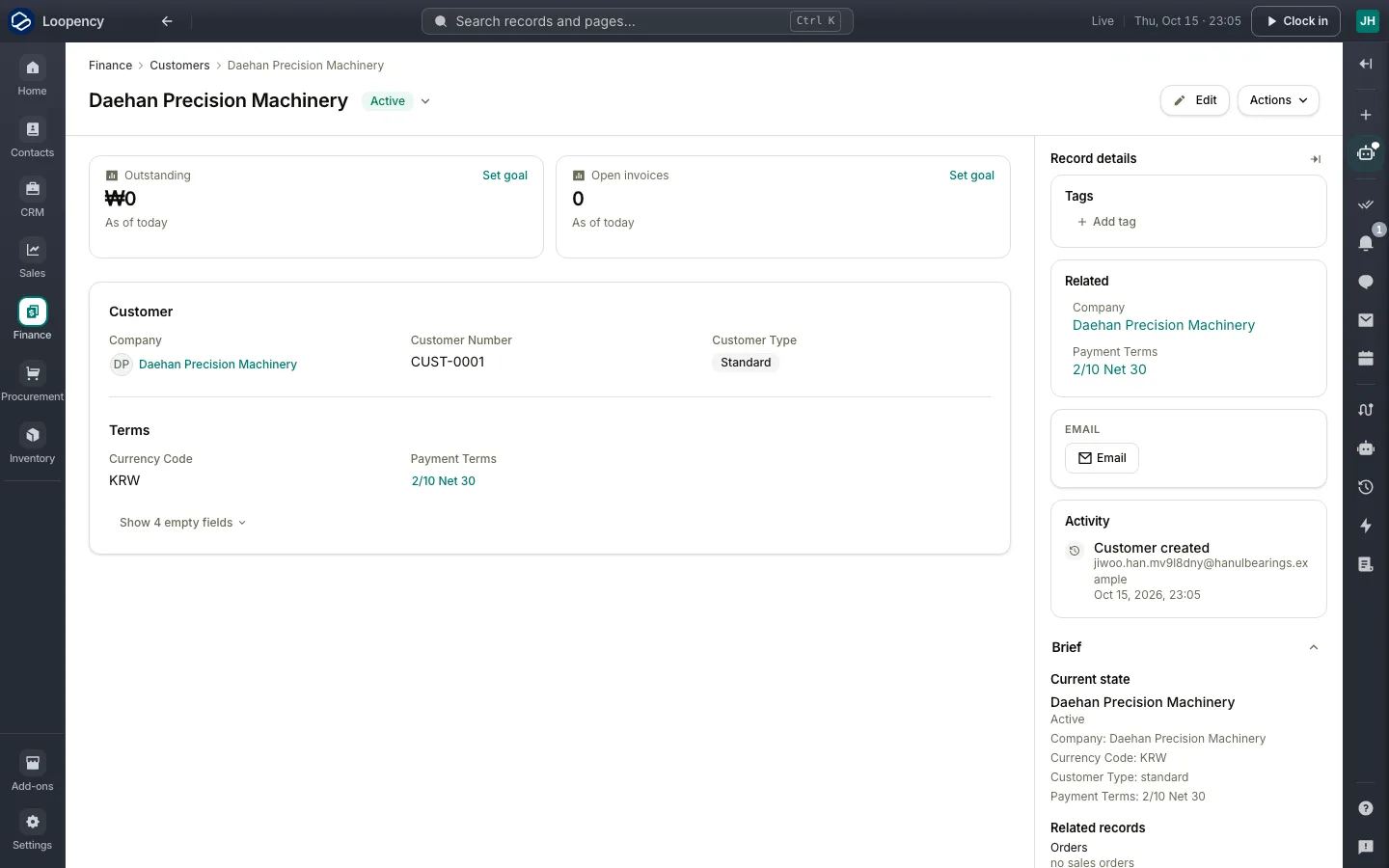1389x868 pixels.
Task: Open the Sales module
Action: pyautogui.click(x=32, y=258)
